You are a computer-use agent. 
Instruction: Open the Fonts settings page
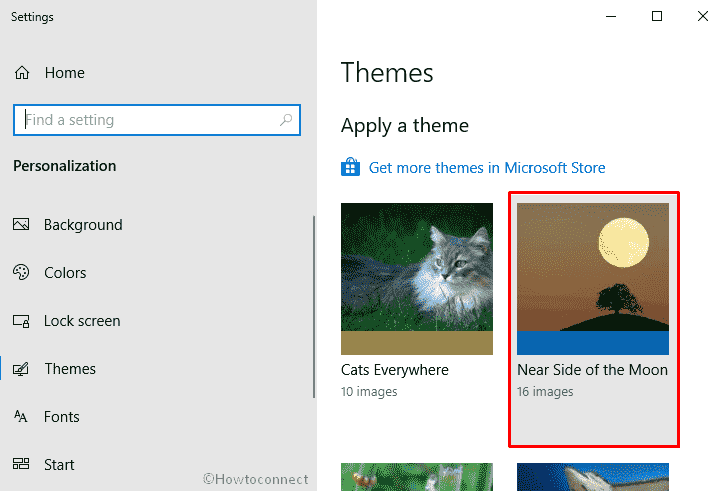click(x=61, y=417)
